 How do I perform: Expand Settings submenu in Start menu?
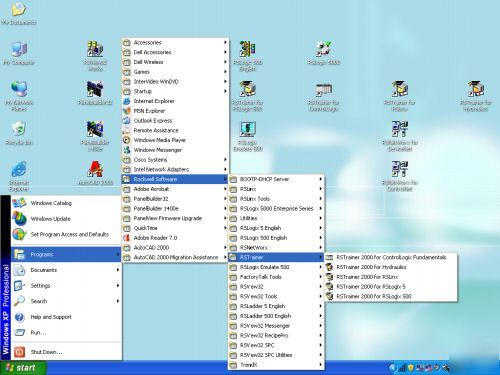66,286
